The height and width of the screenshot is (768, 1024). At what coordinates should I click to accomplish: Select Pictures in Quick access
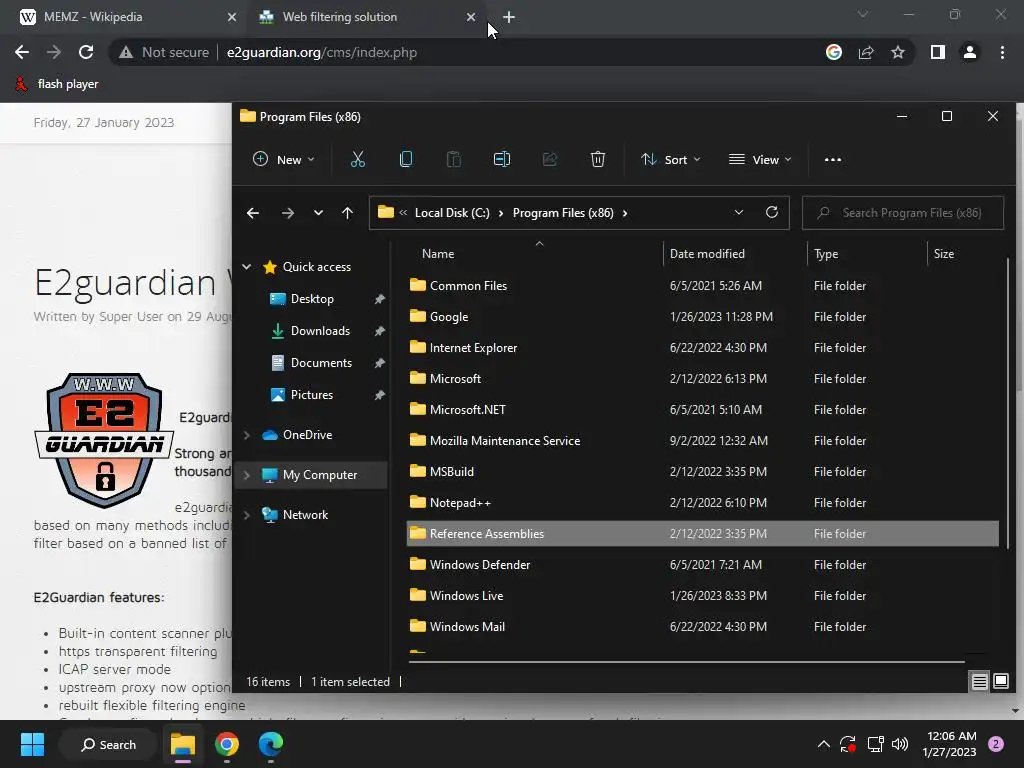tap(312, 394)
